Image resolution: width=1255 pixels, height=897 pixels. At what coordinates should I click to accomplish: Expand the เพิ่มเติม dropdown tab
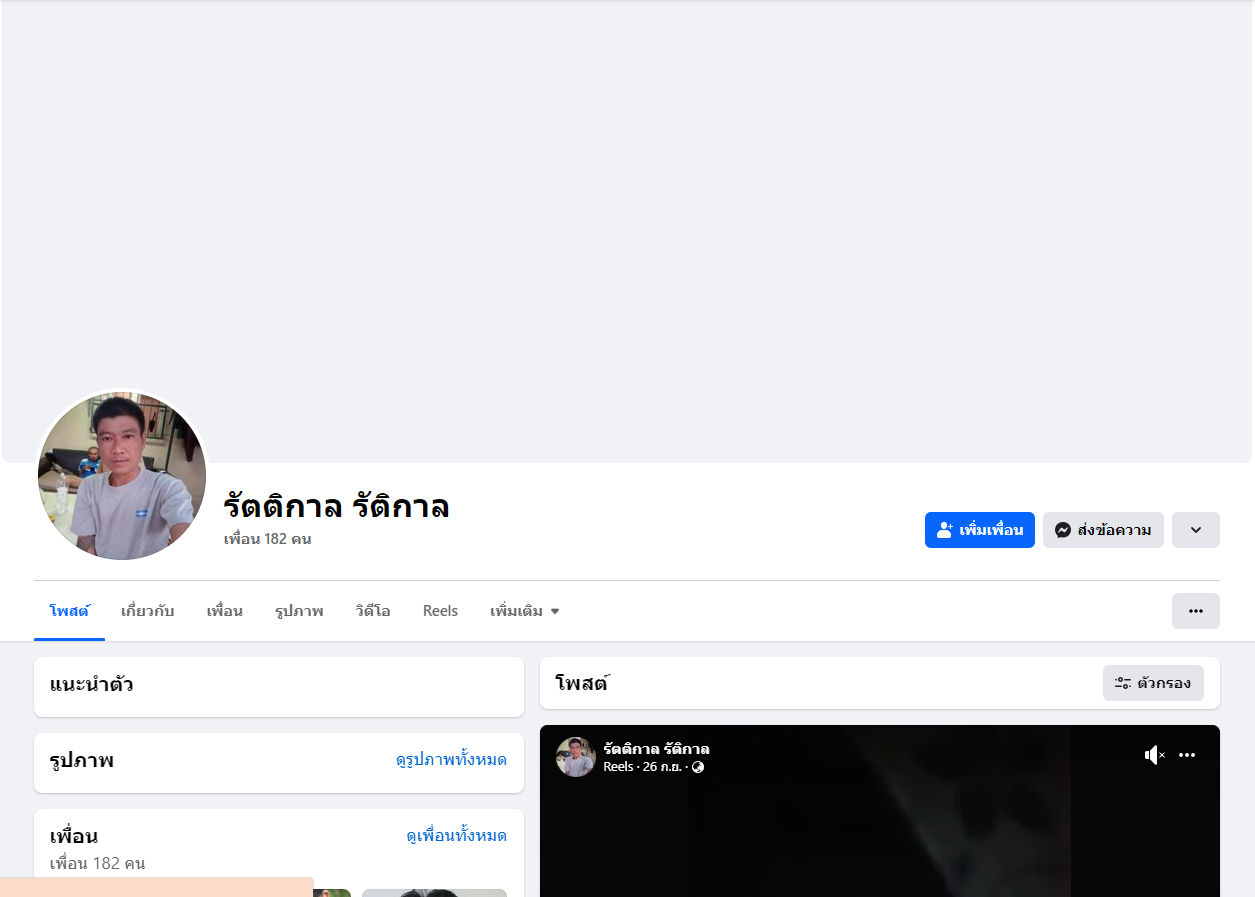pos(525,611)
